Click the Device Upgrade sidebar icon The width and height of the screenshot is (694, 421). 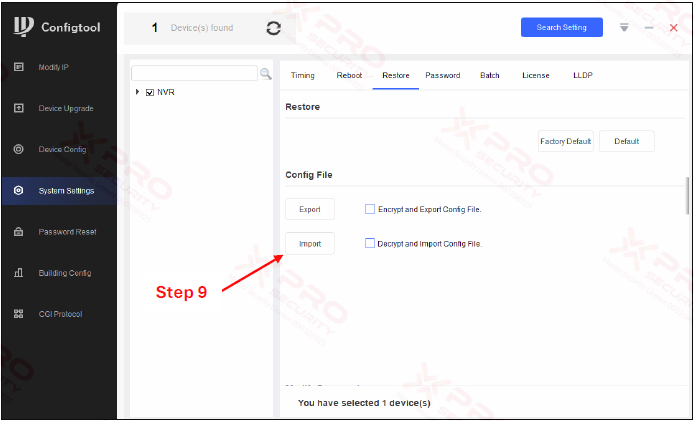coord(19,108)
